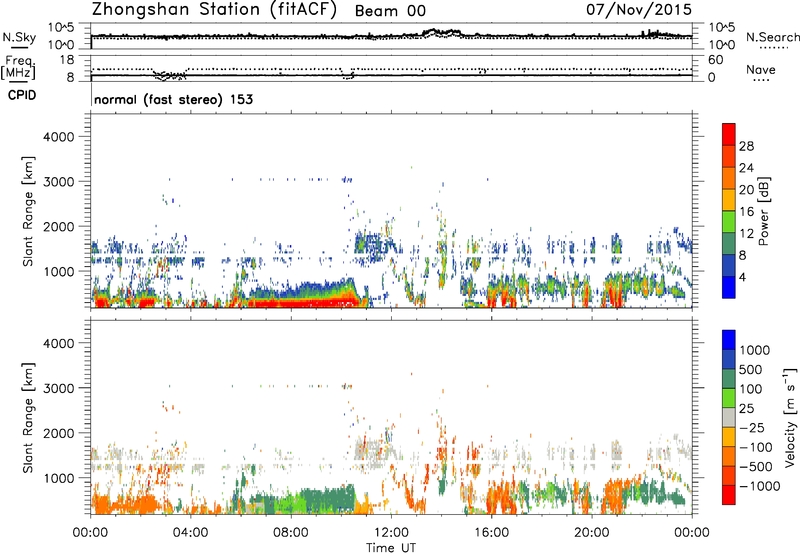Click the "24" label on the power colorbar

[746, 168]
